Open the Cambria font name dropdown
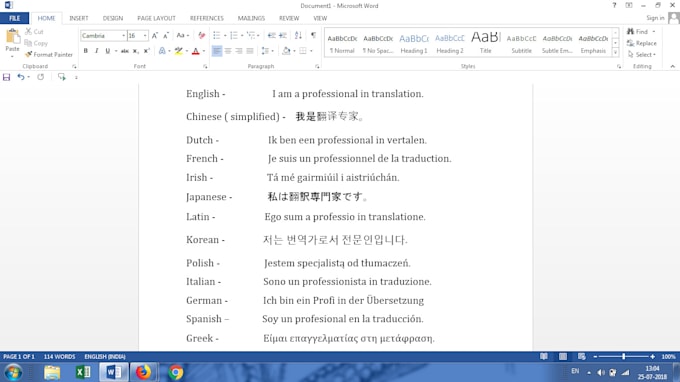This screenshot has height=382, width=680. pos(124,36)
